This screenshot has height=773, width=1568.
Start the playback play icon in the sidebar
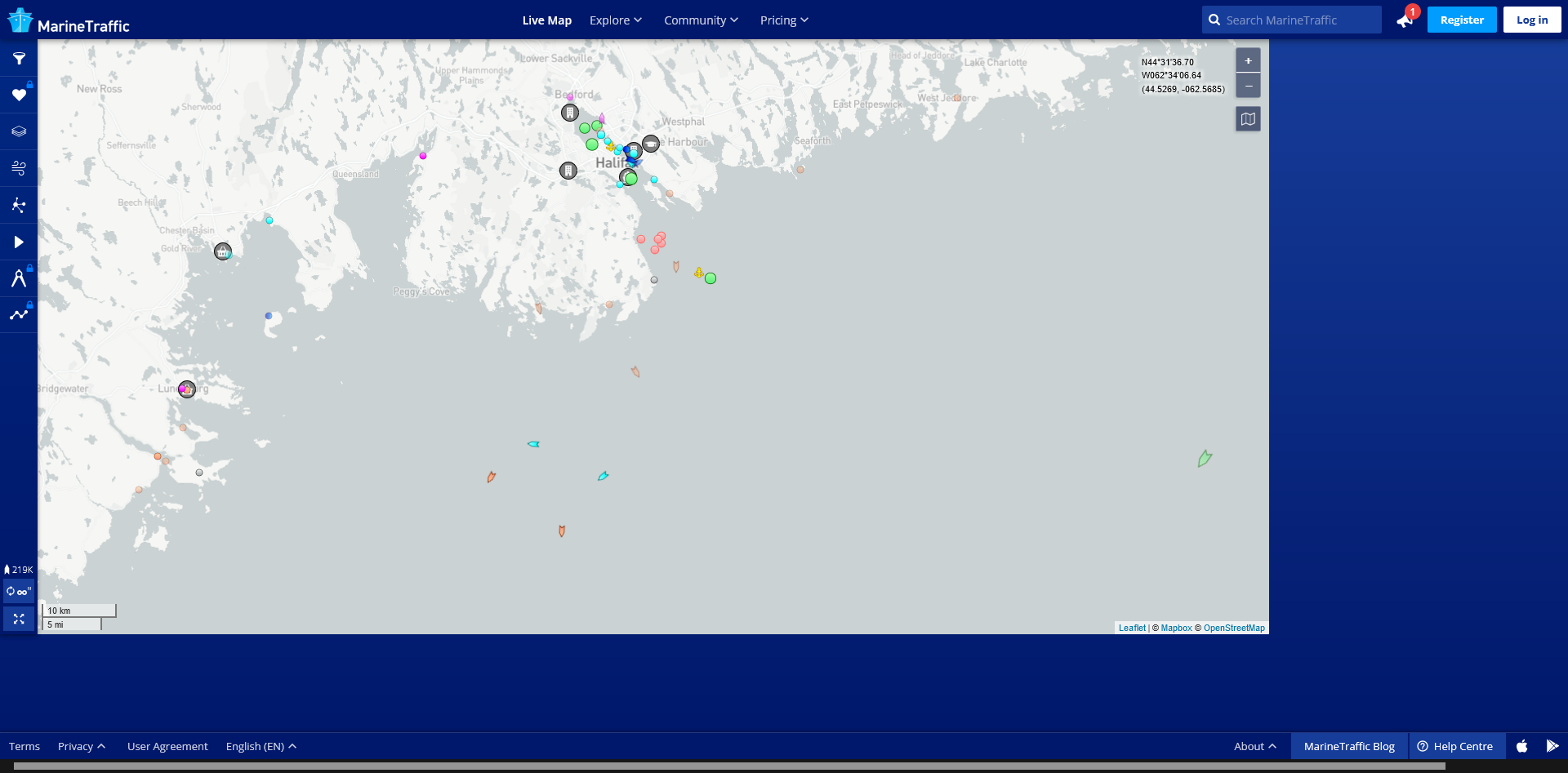pyautogui.click(x=19, y=242)
